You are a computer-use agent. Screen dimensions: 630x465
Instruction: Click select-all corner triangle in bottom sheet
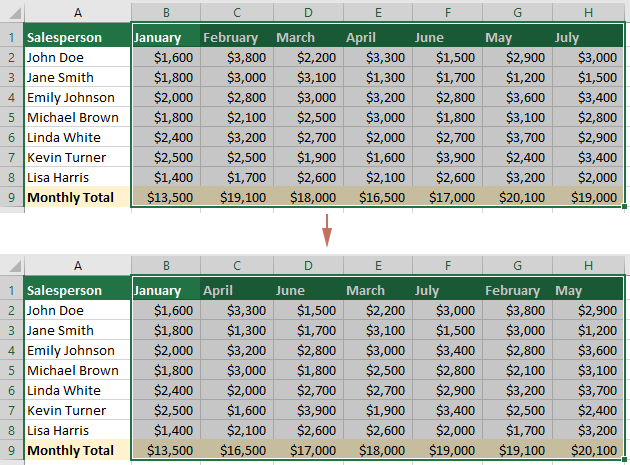pos(15,266)
